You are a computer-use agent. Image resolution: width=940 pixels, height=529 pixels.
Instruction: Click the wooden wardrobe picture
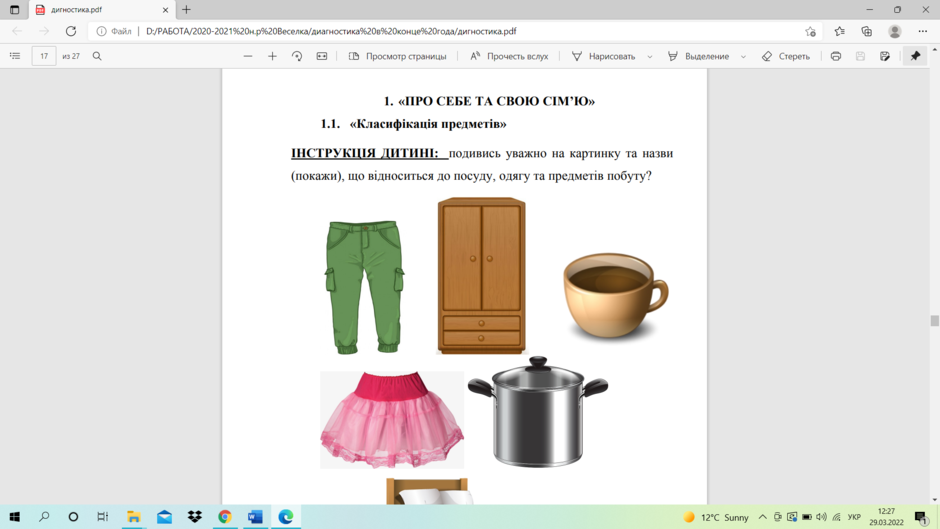482,276
